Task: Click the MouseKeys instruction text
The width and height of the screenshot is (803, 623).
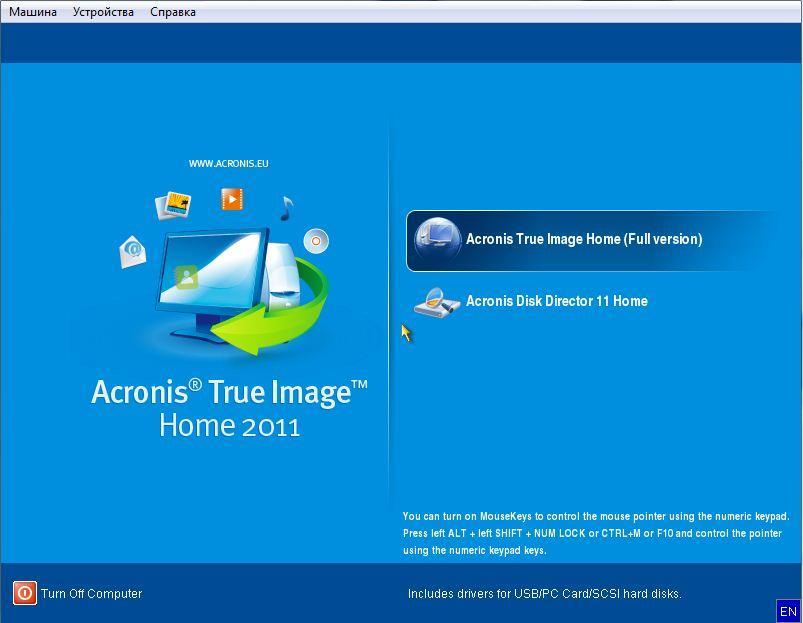Action: coord(596,533)
